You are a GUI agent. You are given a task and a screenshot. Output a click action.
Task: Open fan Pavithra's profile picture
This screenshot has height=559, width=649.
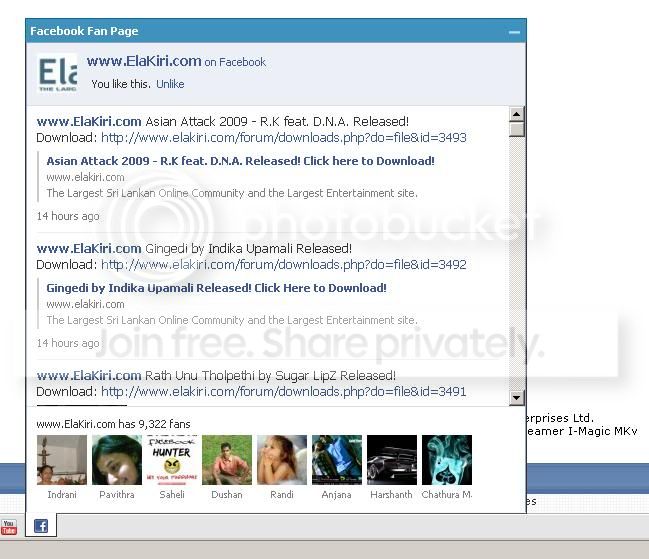[117, 460]
